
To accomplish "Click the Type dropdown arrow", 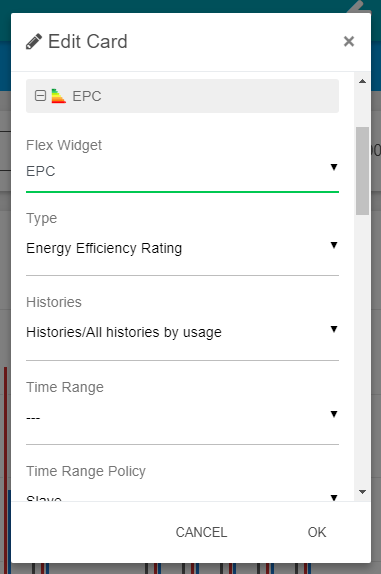I will [334, 245].
